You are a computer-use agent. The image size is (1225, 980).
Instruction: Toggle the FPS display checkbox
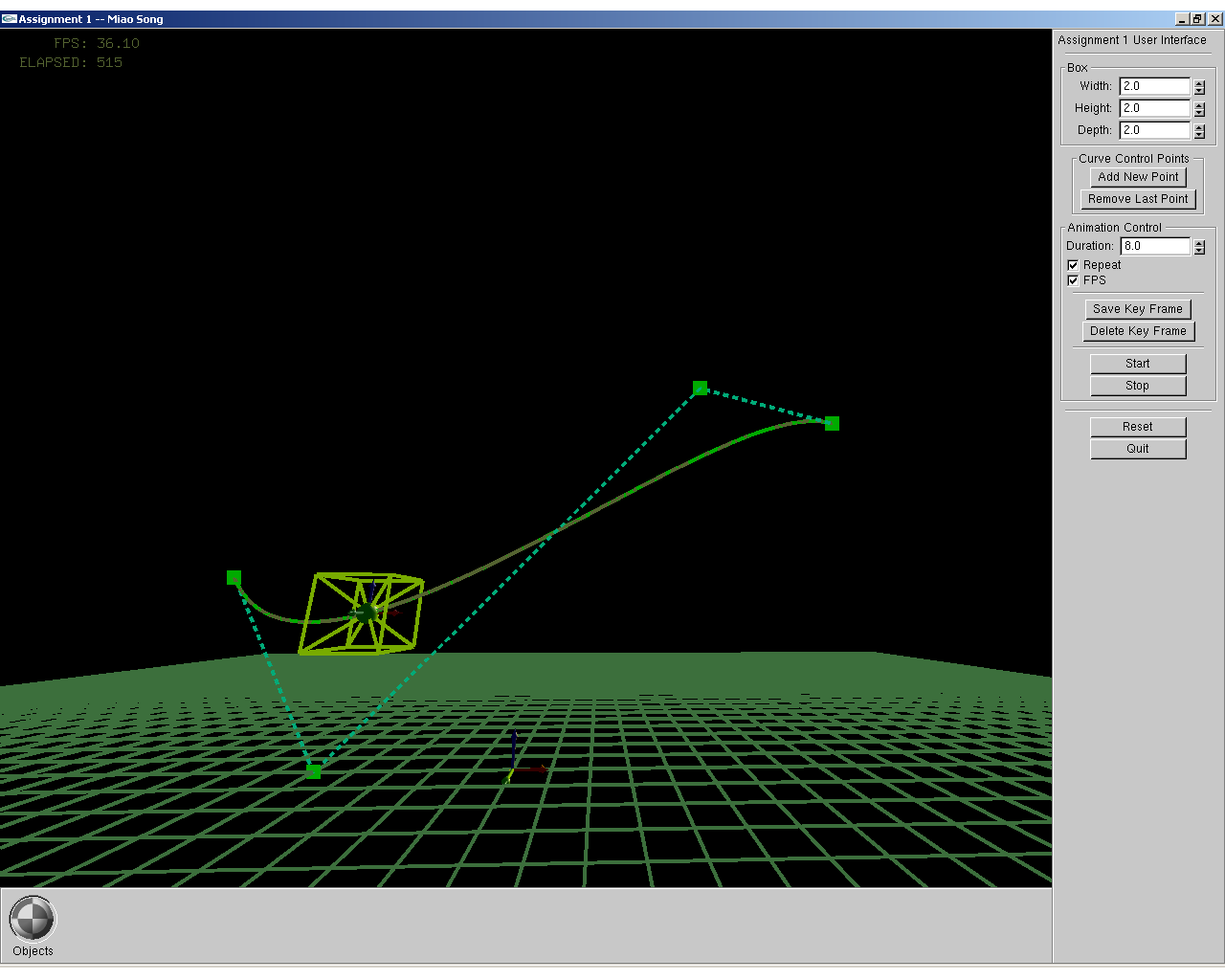[1073, 280]
